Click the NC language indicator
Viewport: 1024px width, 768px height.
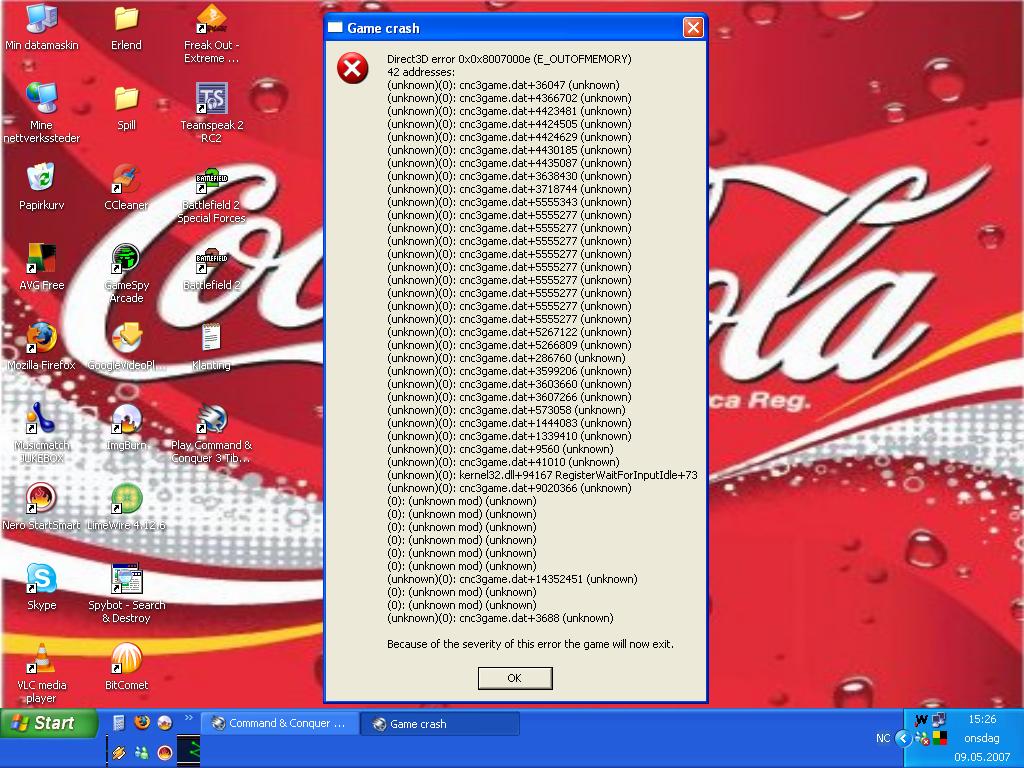coord(883,738)
